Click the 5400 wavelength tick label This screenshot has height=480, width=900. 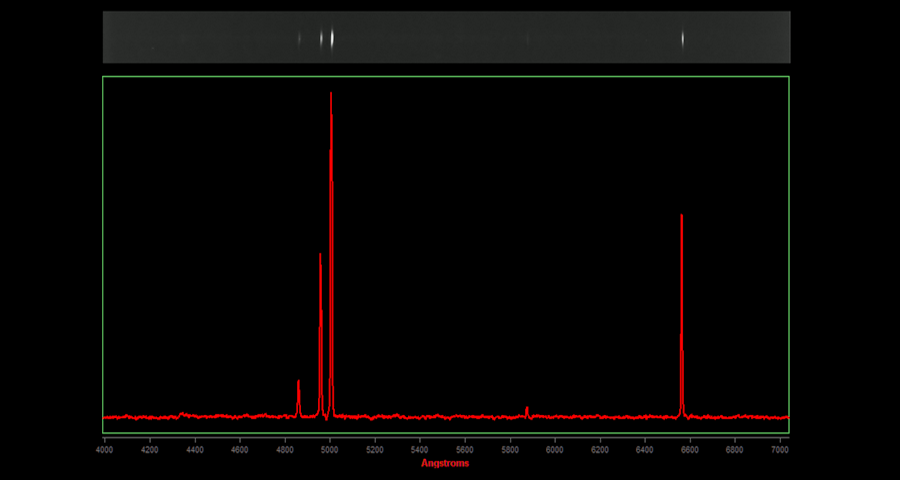420,450
